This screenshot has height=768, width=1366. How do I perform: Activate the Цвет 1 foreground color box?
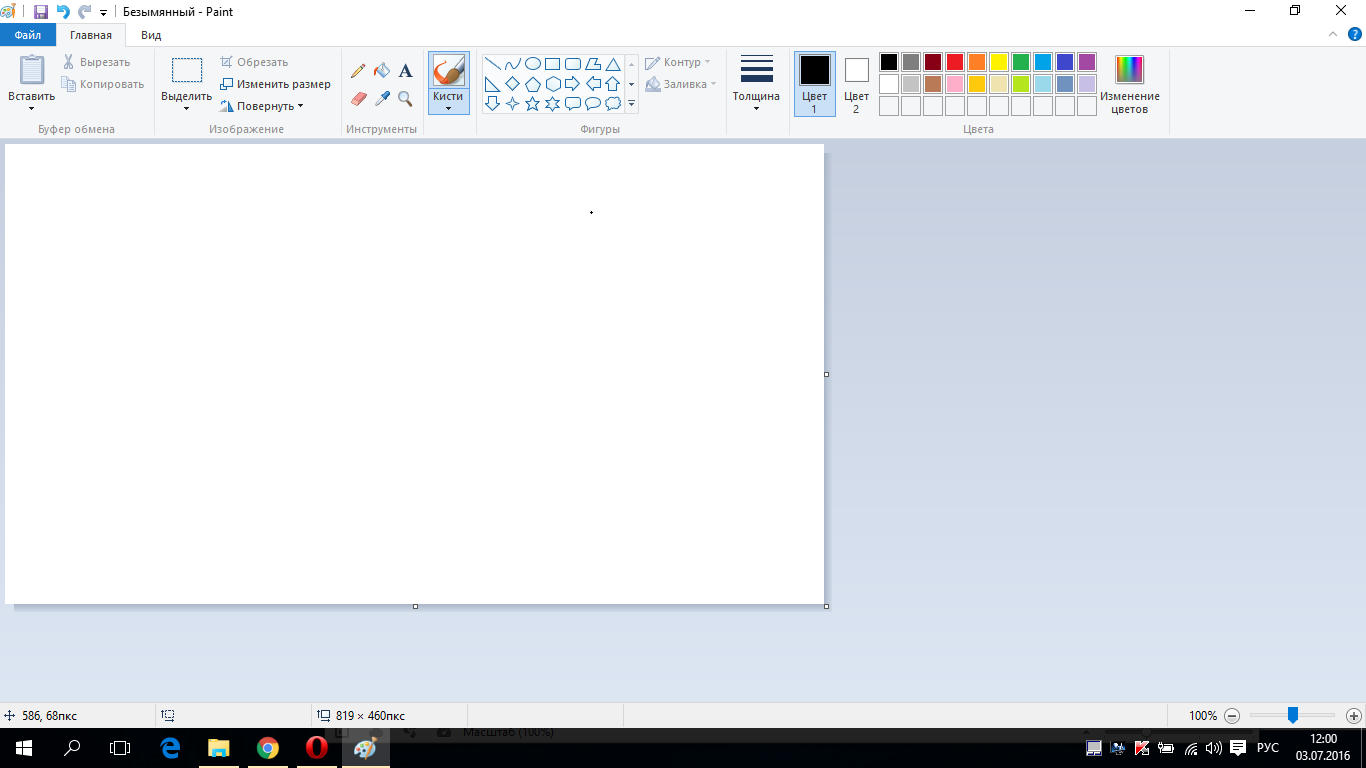[x=815, y=84]
